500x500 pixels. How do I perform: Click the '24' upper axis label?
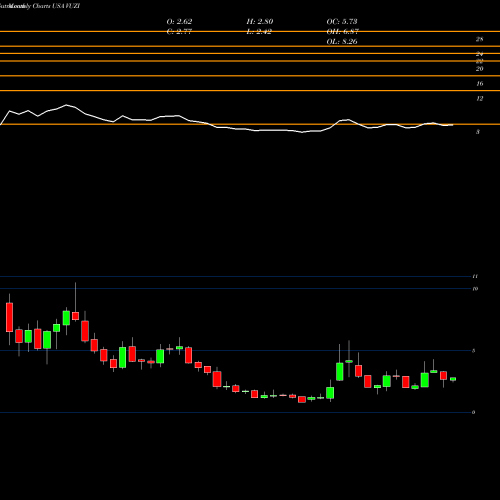[479, 54]
